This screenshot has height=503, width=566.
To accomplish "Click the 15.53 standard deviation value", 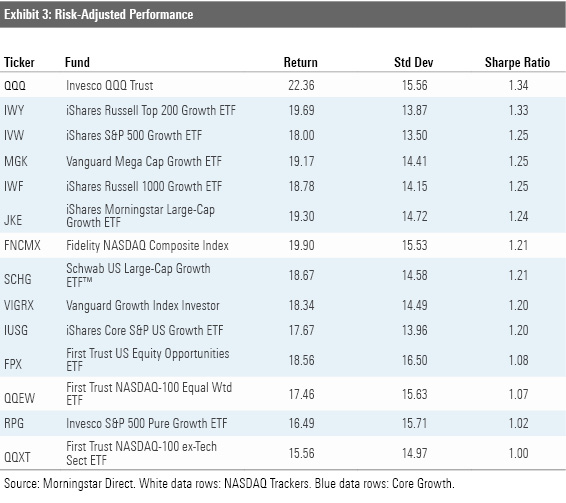I will click(415, 246).
